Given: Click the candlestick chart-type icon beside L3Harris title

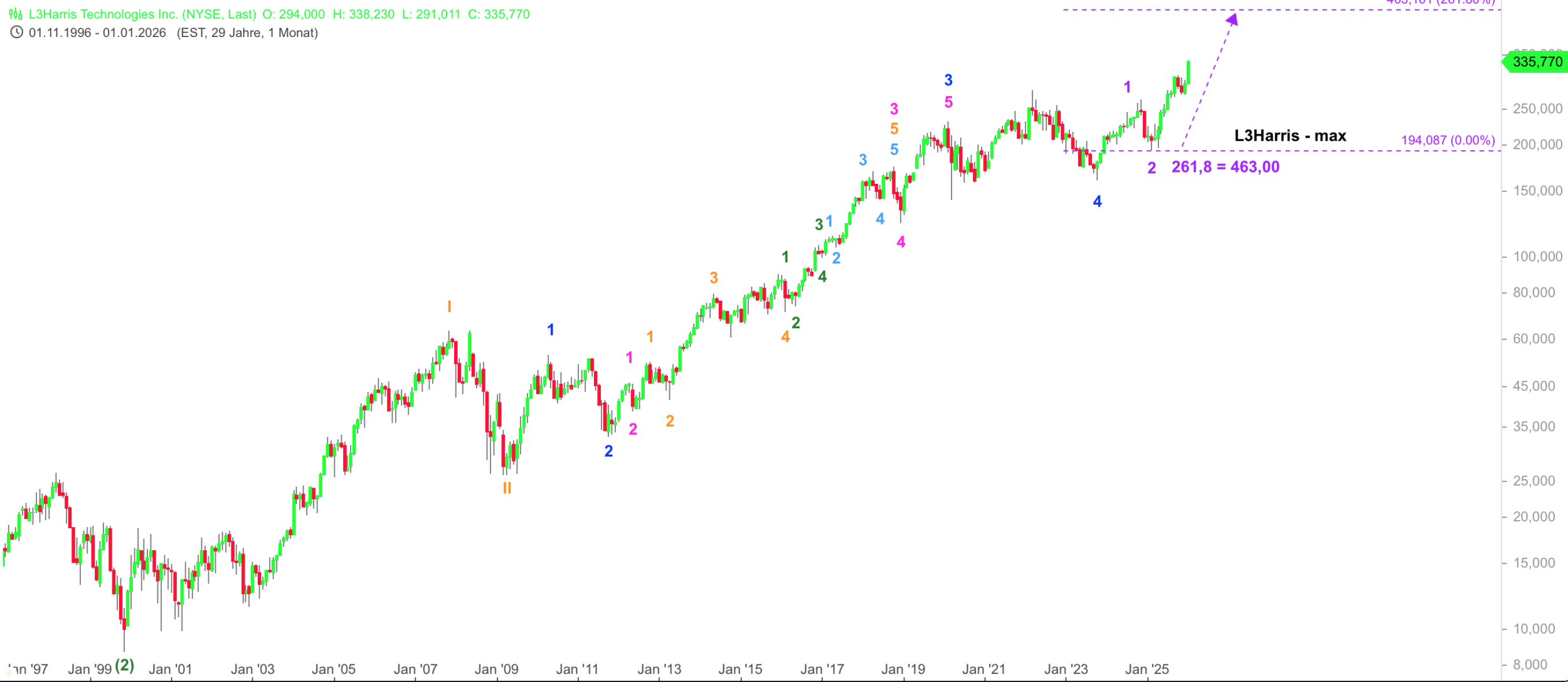Looking at the screenshot, I should tap(16, 14).
